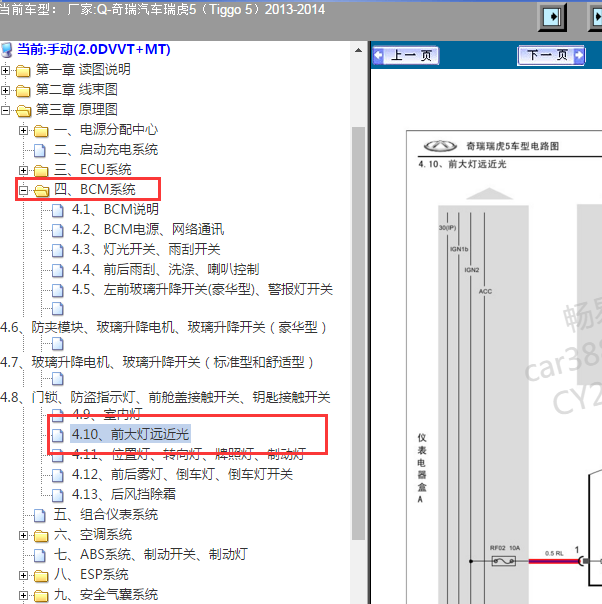Open 4.1、BCM说明 page
The image size is (602, 604).
tap(115, 210)
